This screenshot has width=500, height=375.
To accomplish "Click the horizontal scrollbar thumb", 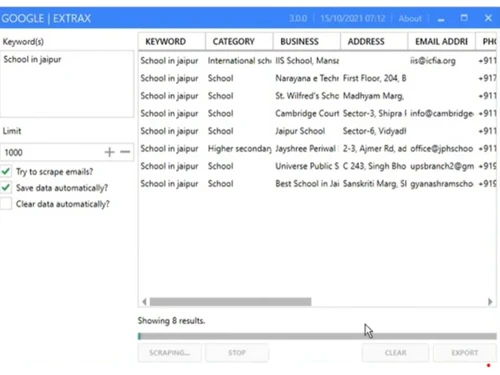I will (x=230, y=302).
